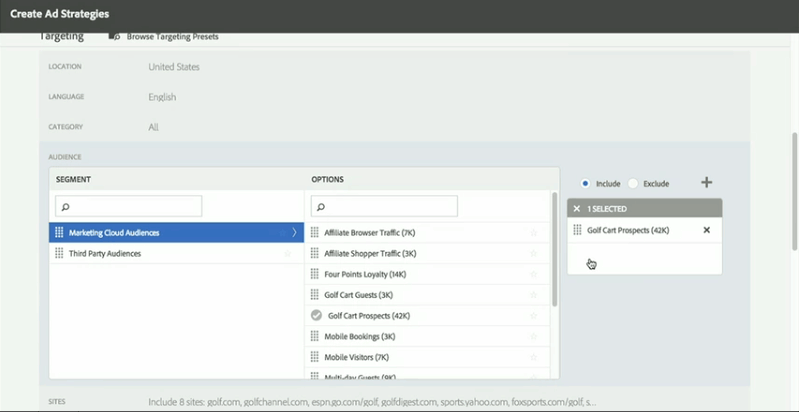Click grid icon of Affiliate Browser Traffic

[x=315, y=233]
